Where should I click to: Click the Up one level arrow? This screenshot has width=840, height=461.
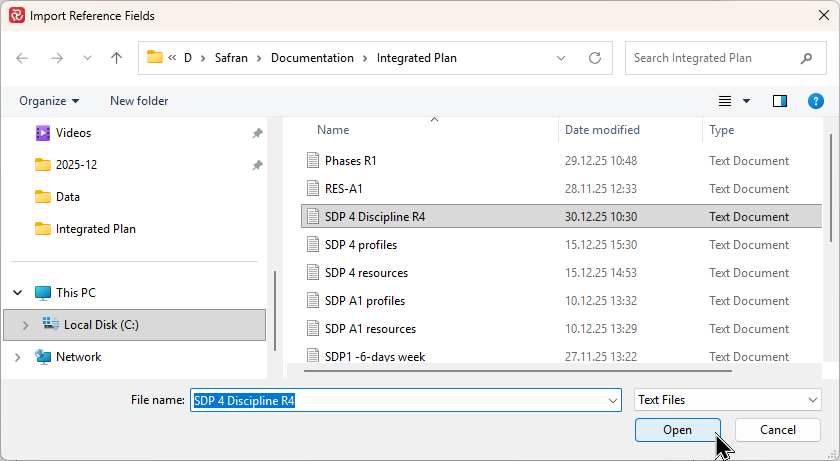click(116, 58)
